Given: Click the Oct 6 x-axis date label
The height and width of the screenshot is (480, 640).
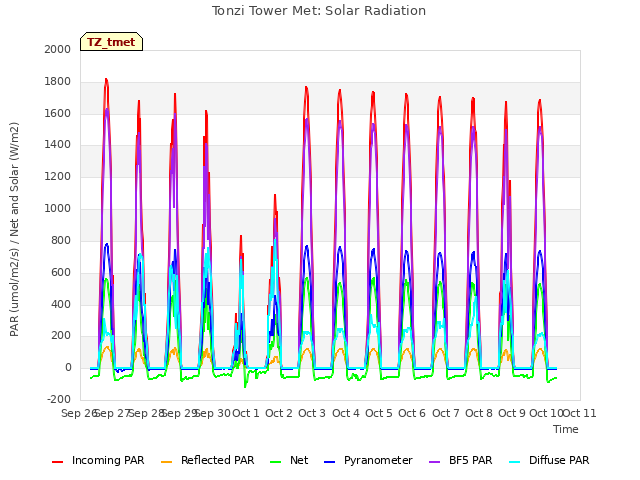Looking at the screenshot, I should (412, 413).
